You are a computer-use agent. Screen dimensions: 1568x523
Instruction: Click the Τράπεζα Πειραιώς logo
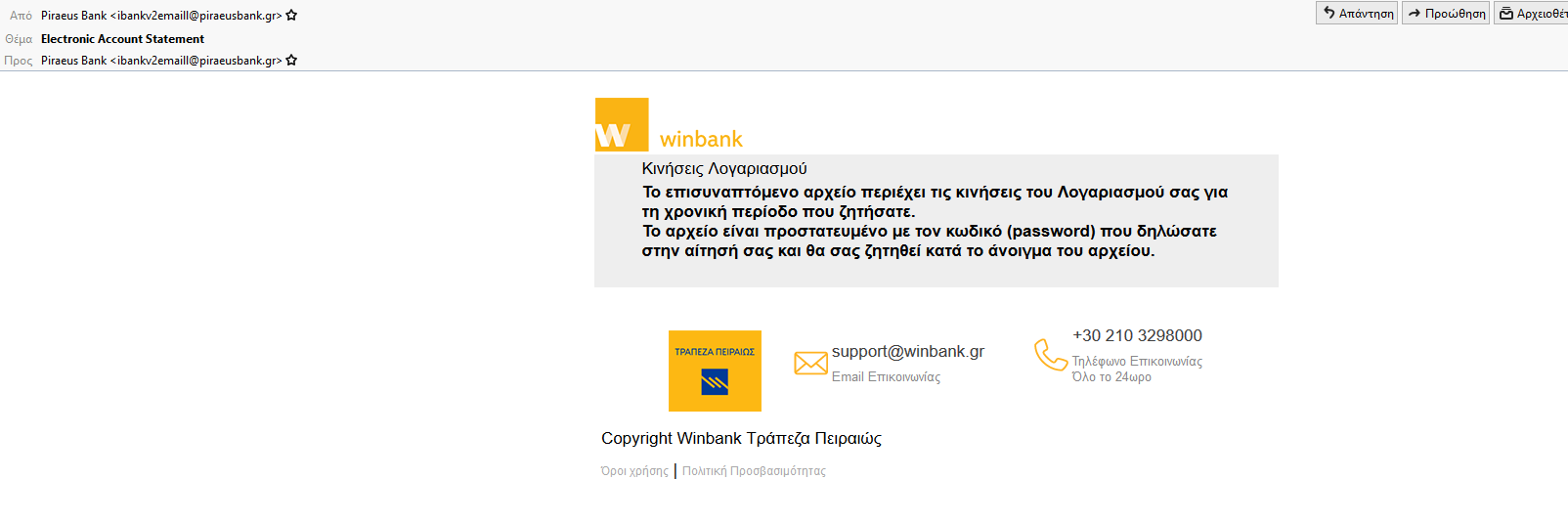point(715,370)
